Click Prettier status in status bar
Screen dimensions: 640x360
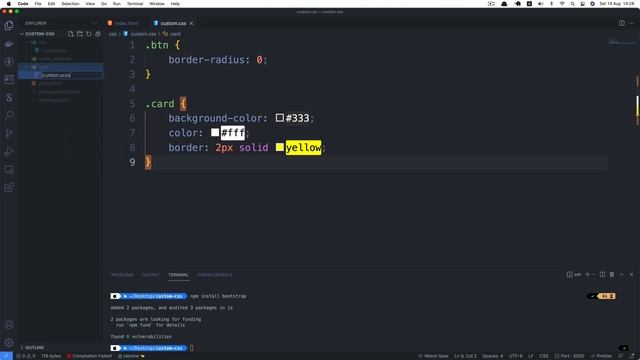tap(601, 356)
